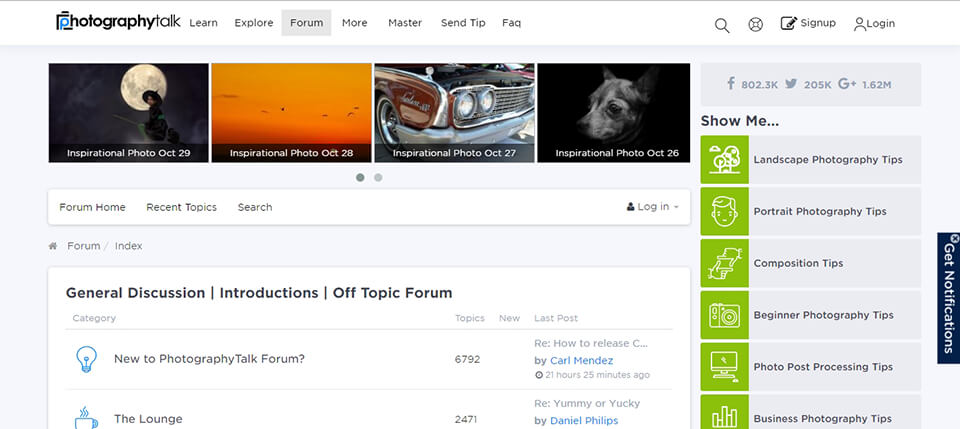Open the More menu in navigation
Image resolution: width=960 pixels, height=429 pixels.
354,23
